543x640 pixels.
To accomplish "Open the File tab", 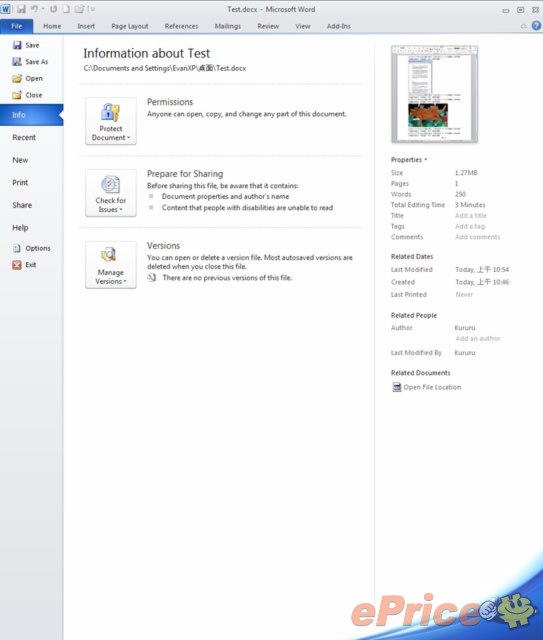I will coord(17,26).
